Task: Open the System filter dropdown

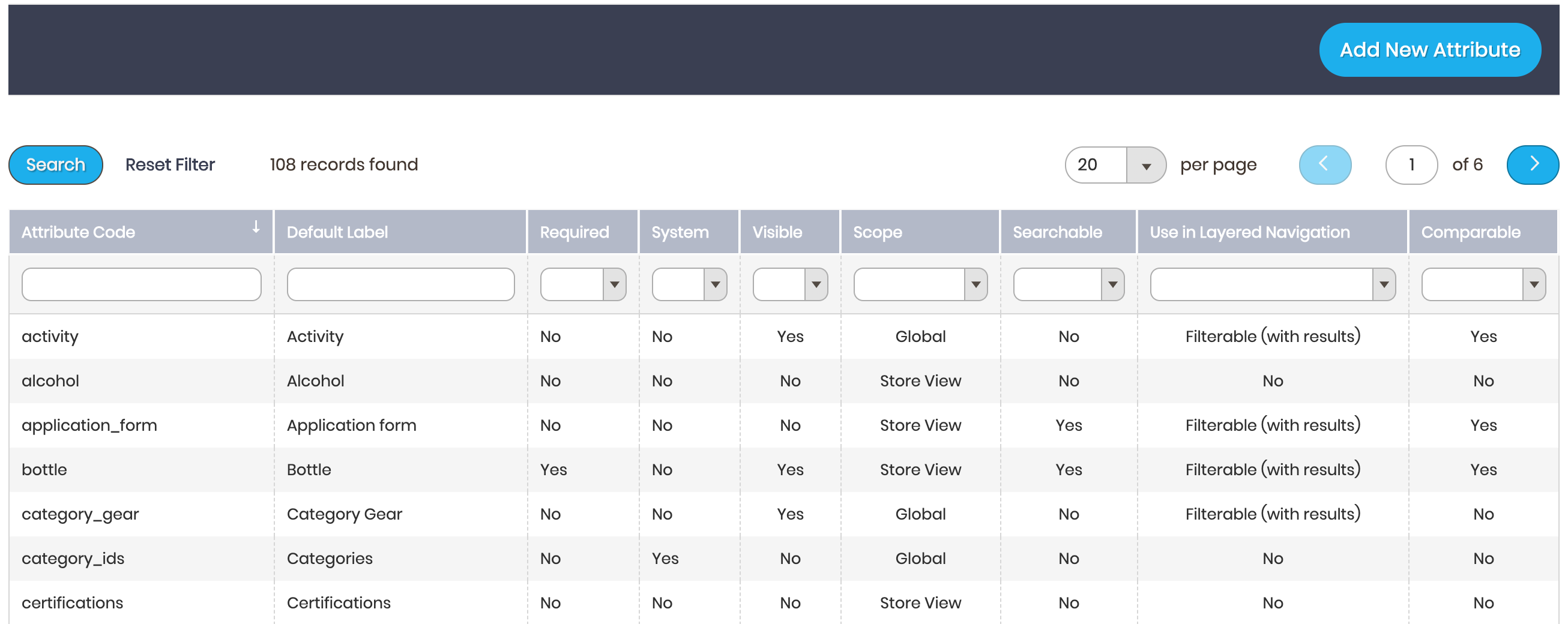Action: point(714,284)
